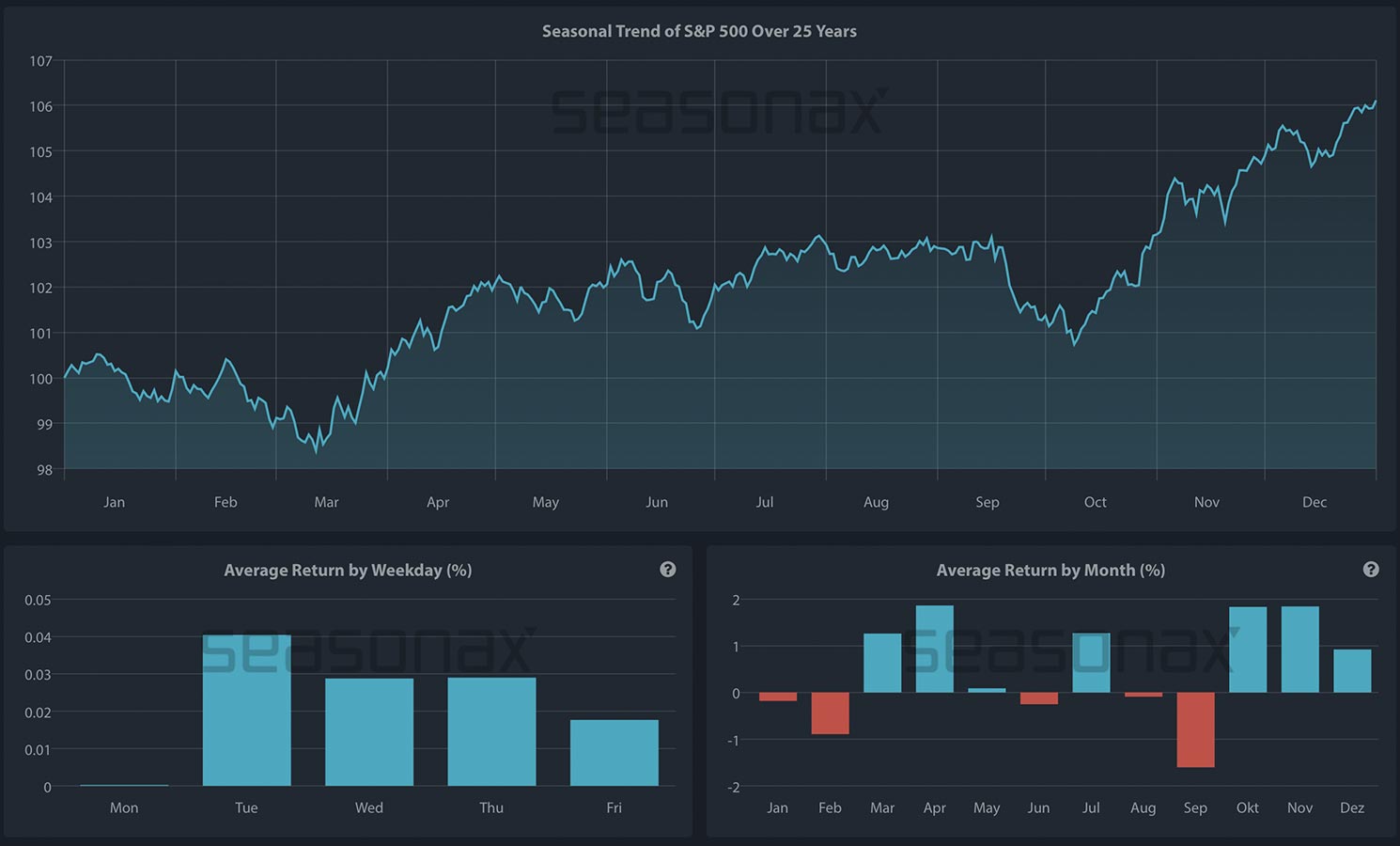The width and height of the screenshot is (1400, 846).
Task: Click the '-2' value on monthly chart y-axis
Action: tap(734, 787)
